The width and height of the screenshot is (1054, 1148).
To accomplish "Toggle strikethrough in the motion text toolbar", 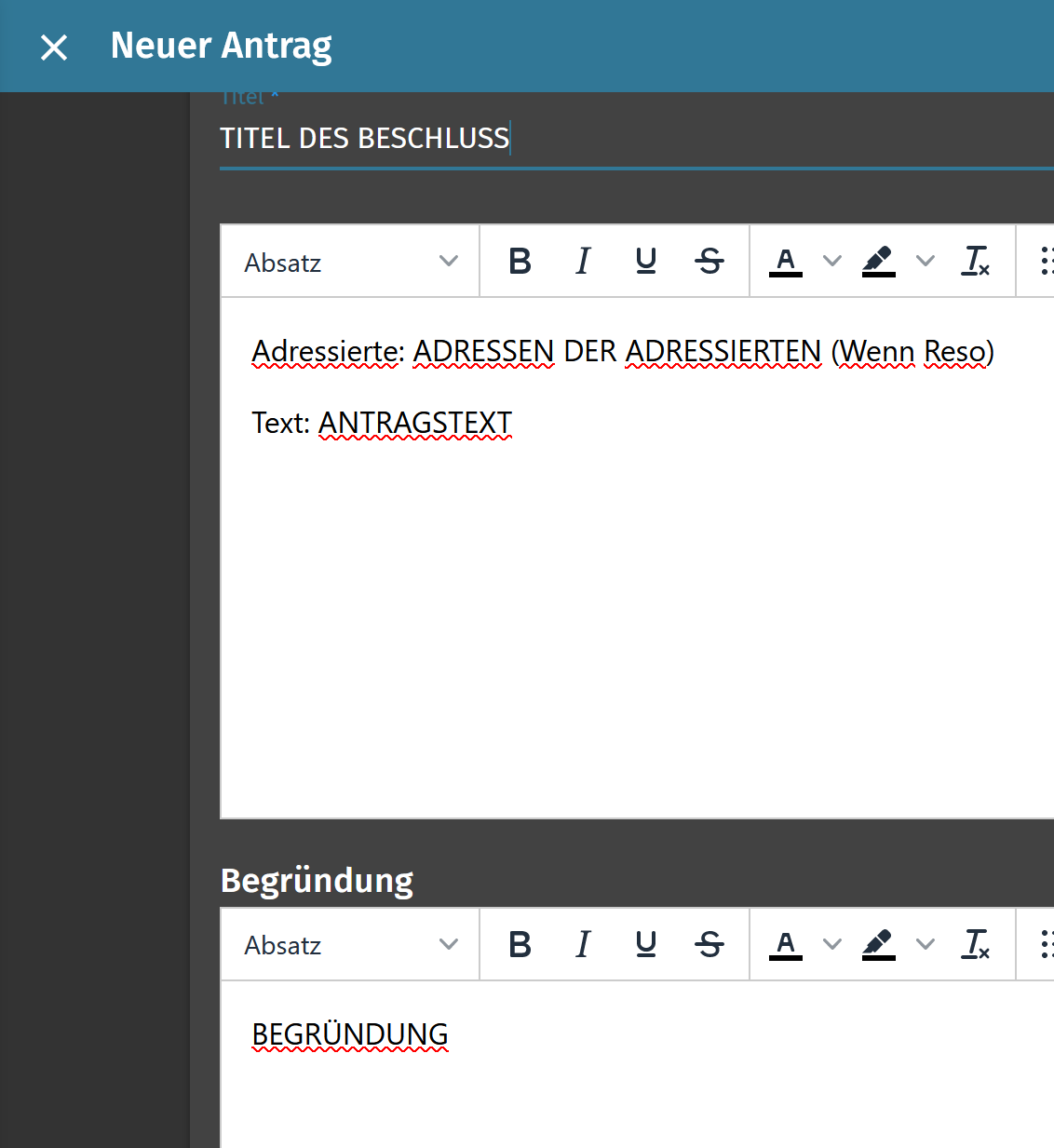I will (x=709, y=262).
